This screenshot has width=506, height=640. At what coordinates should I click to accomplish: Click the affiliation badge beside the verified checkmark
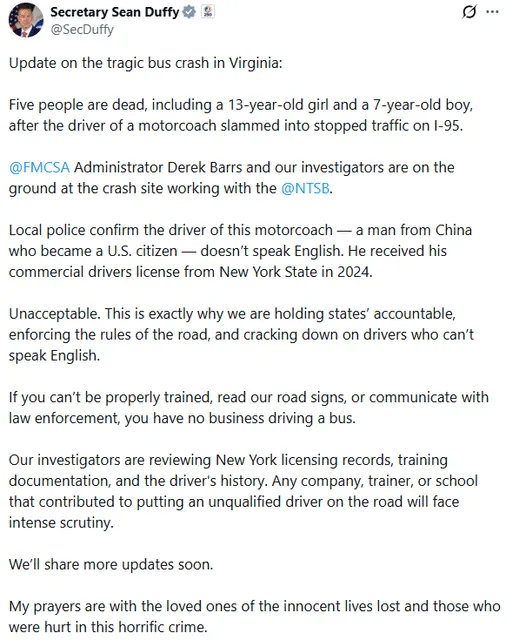tap(208, 12)
